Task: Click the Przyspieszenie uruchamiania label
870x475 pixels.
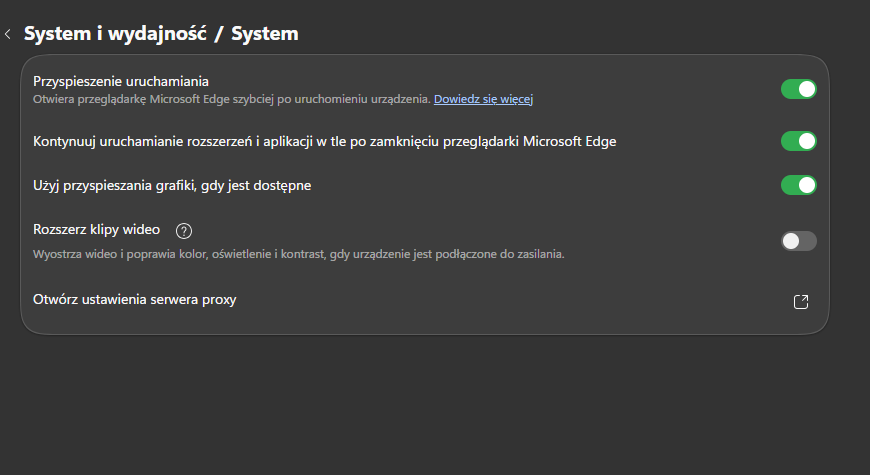Action: [121, 82]
